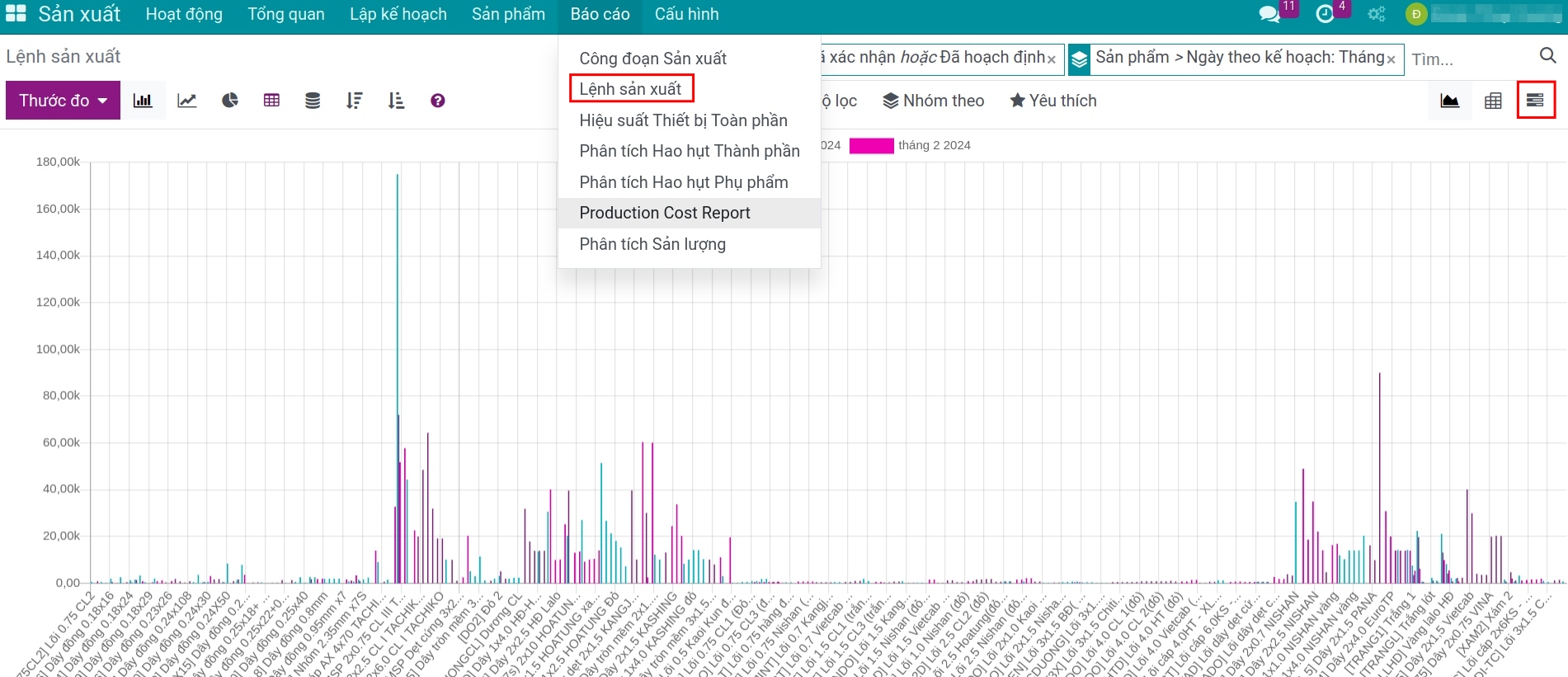The image size is (1568, 677).
Task: Open the Yêu thích favorites menu
Action: pos(1053,101)
